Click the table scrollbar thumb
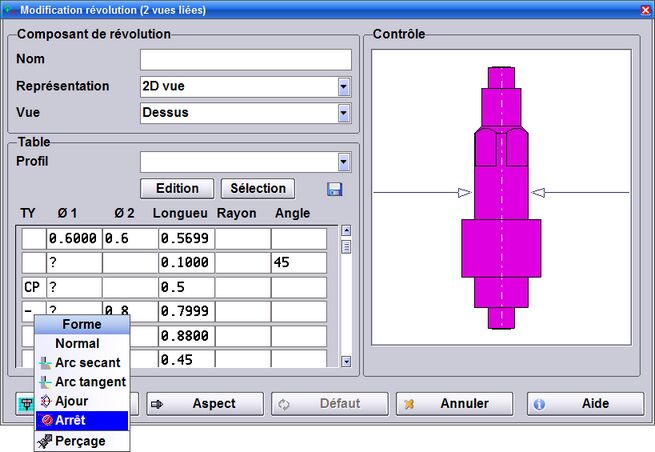 (x=346, y=246)
